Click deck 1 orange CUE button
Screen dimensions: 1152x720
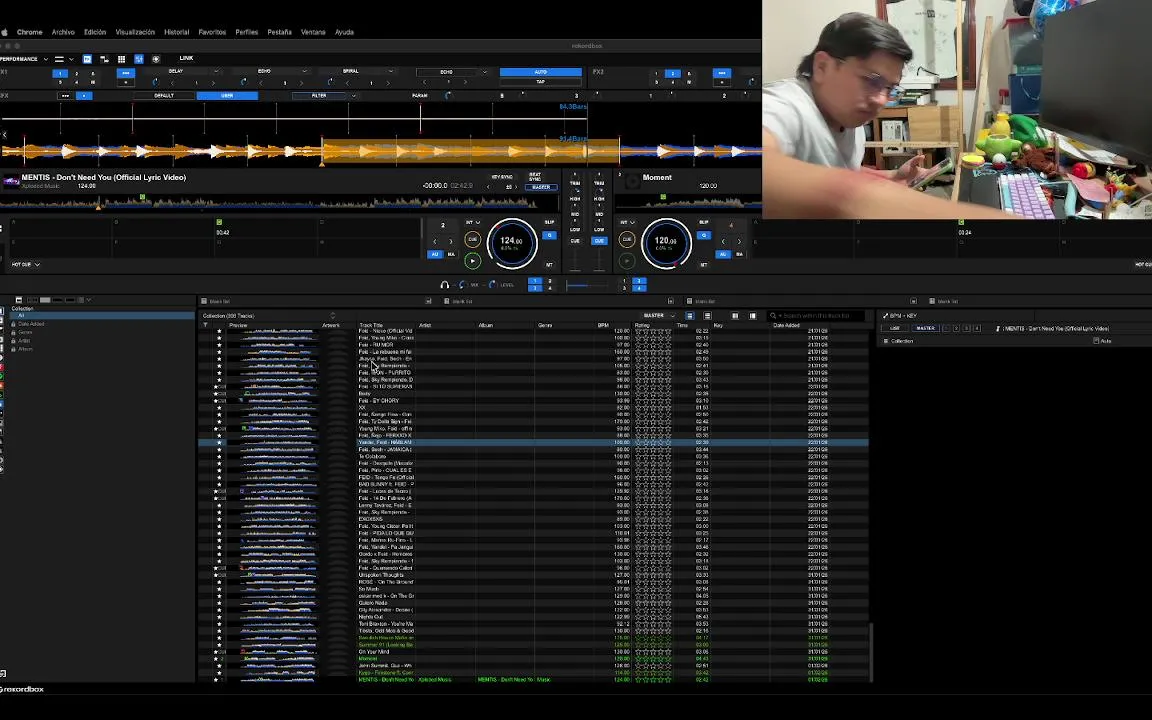pos(472,239)
